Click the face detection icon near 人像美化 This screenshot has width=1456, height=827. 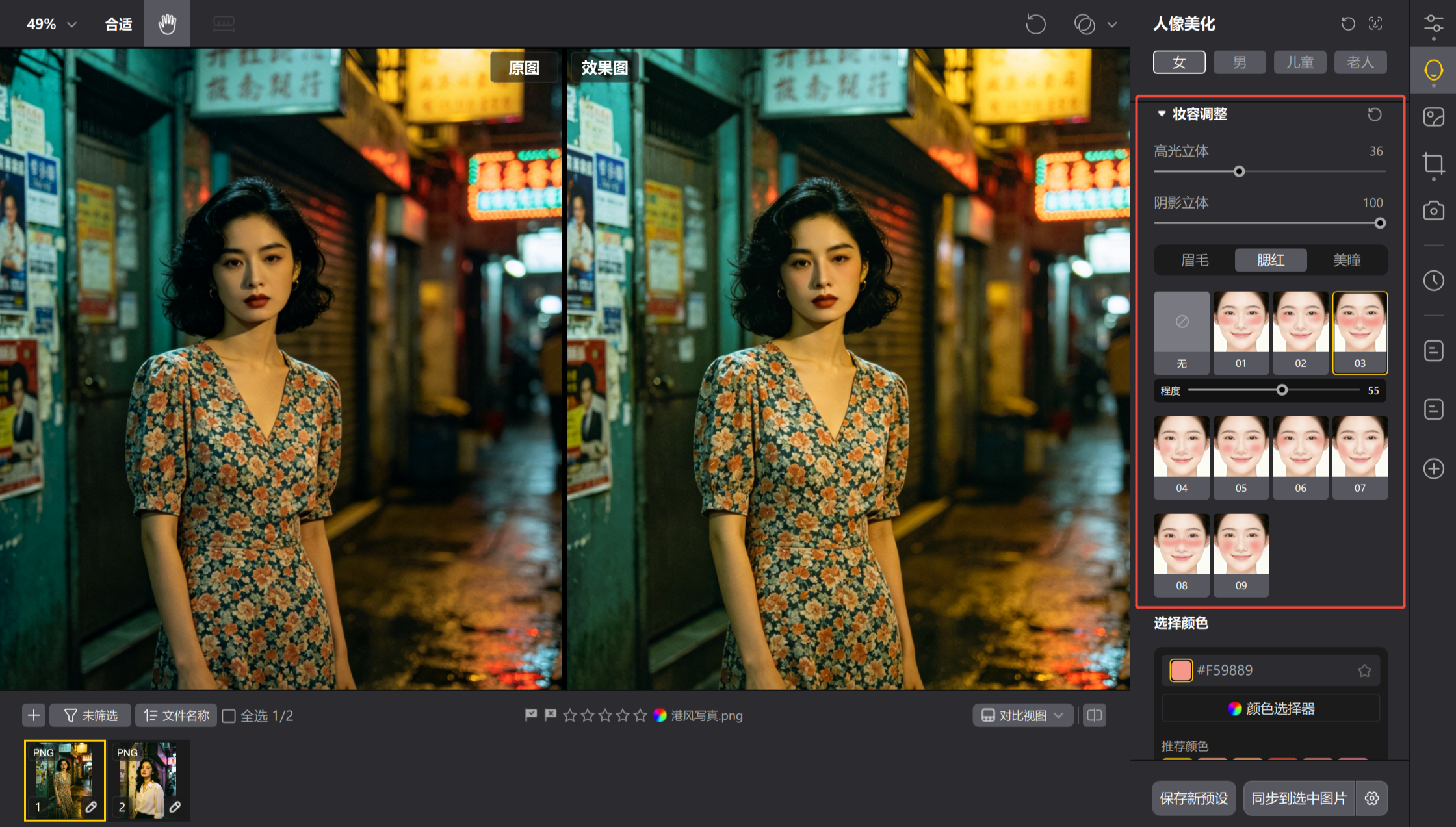coord(1376,23)
